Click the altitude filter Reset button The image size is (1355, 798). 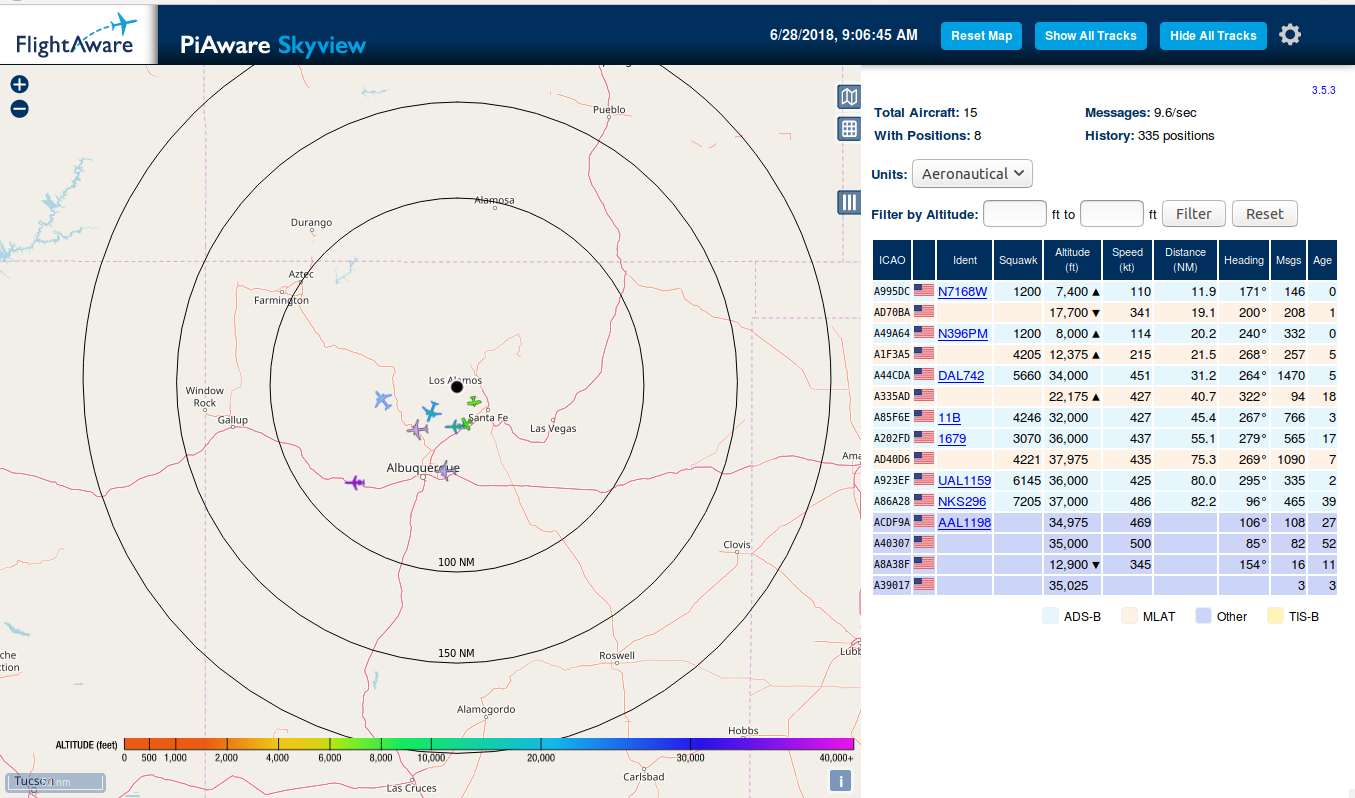[1264, 214]
